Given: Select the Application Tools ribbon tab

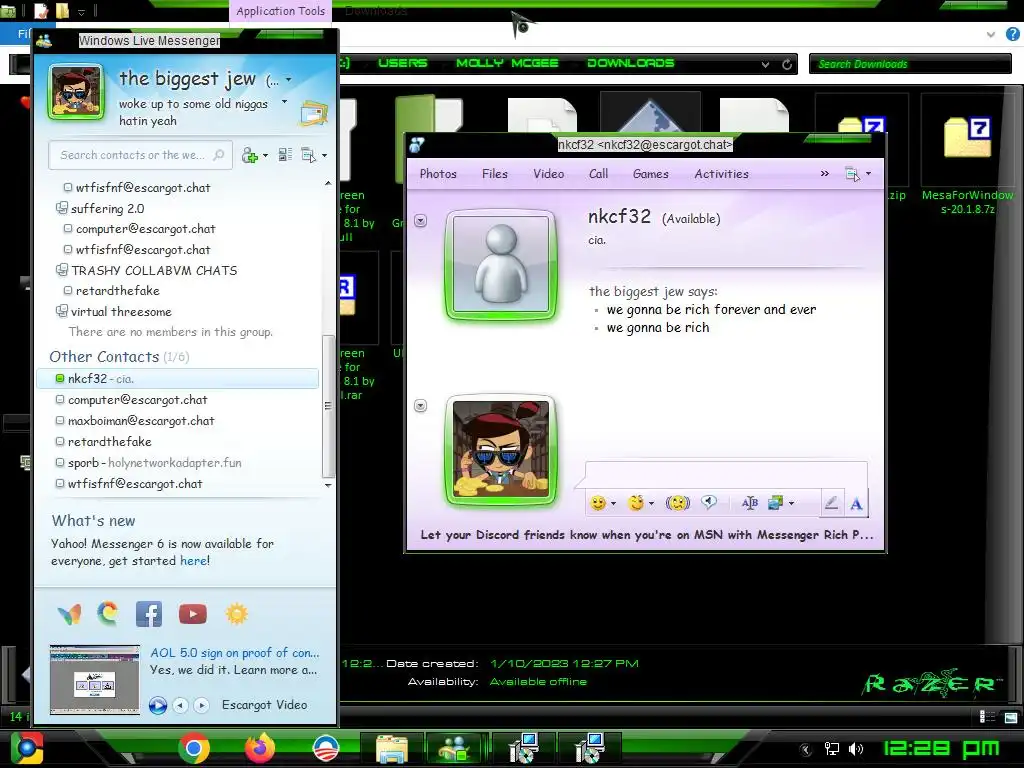Looking at the screenshot, I should pyautogui.click(x=280, y=11).
